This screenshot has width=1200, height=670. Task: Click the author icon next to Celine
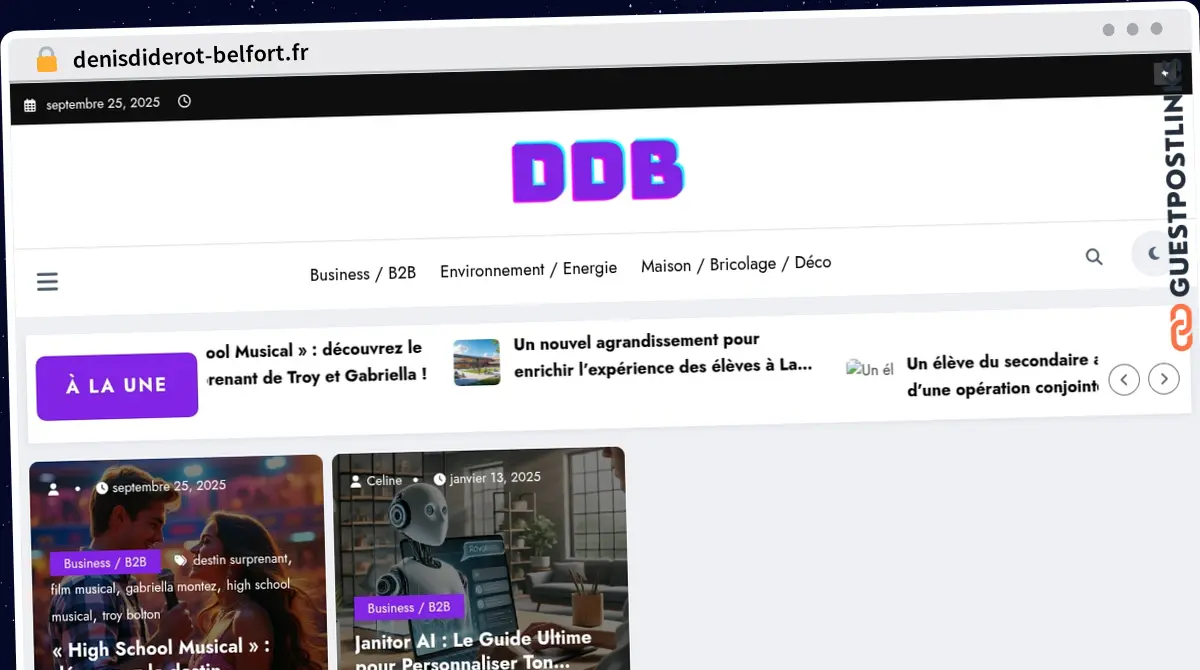point(356,482)
